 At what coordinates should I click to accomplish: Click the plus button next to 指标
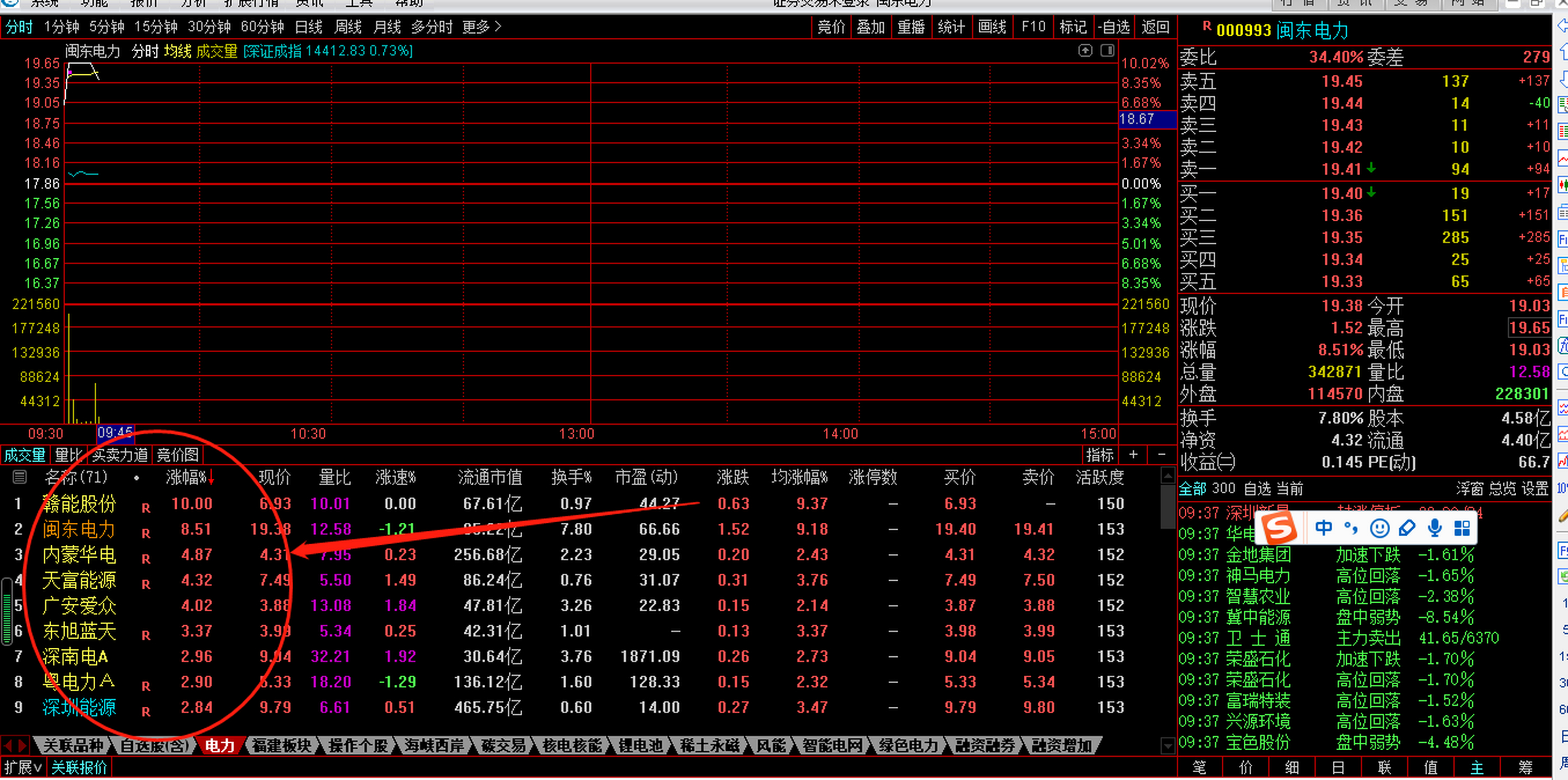pos(1133,455)
